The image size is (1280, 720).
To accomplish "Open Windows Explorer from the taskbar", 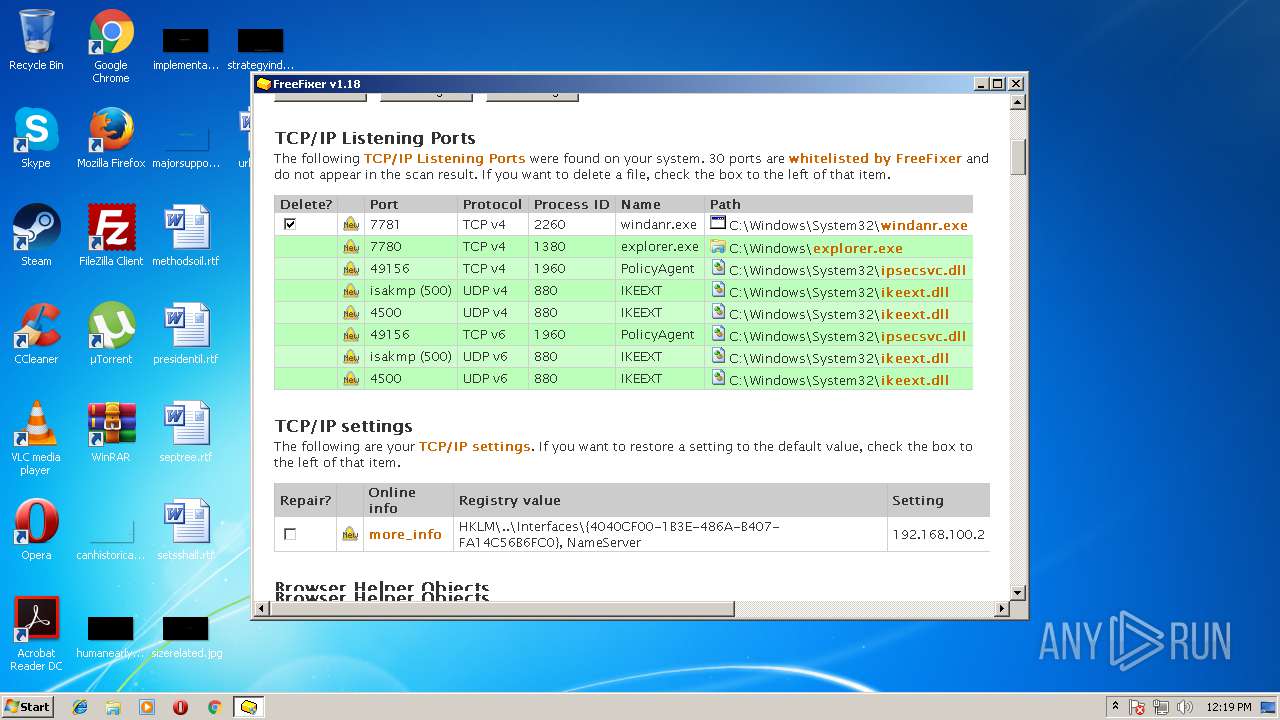I will point(113,707).
